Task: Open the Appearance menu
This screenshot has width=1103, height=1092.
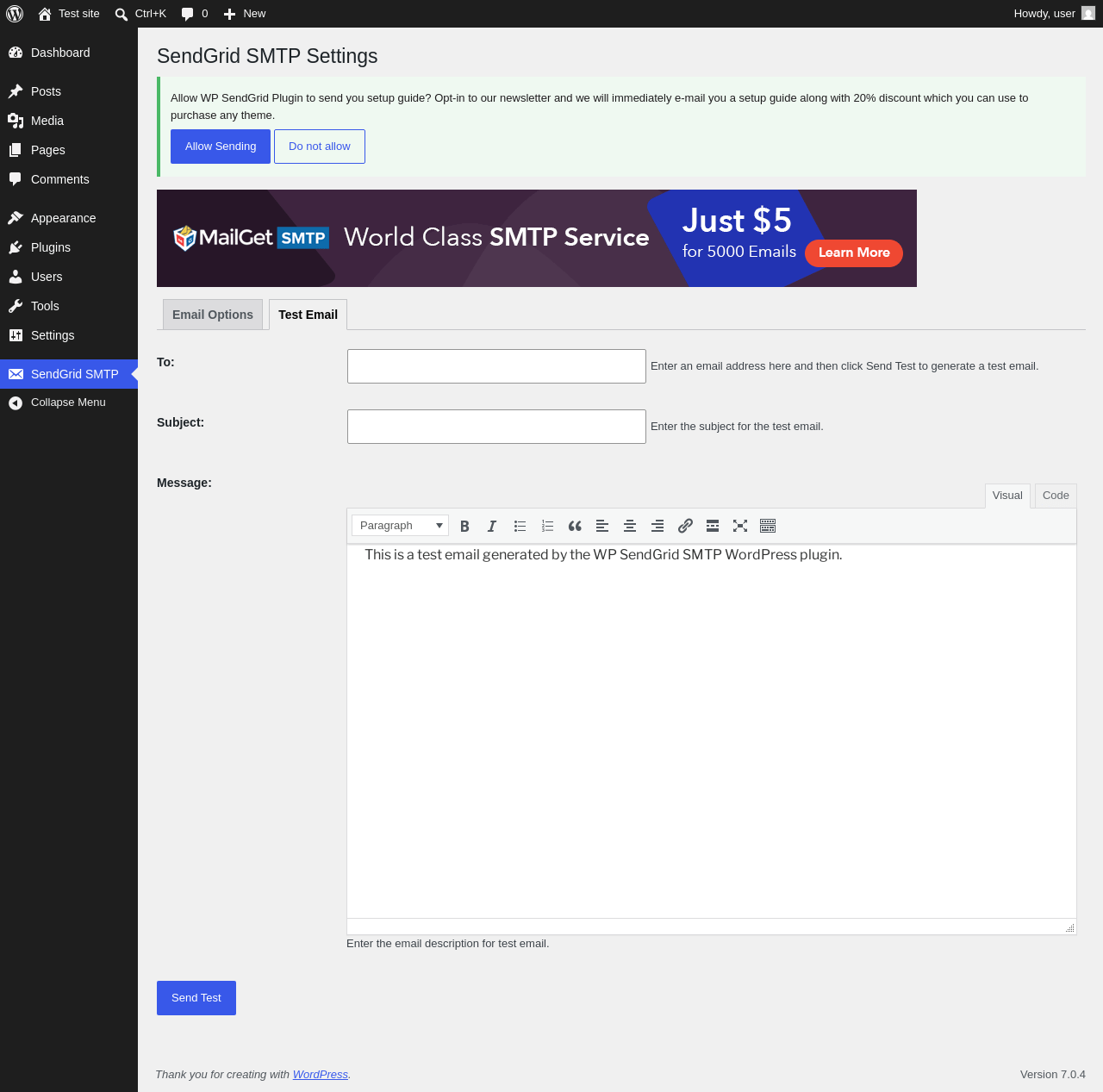Action: pos(69,218)
